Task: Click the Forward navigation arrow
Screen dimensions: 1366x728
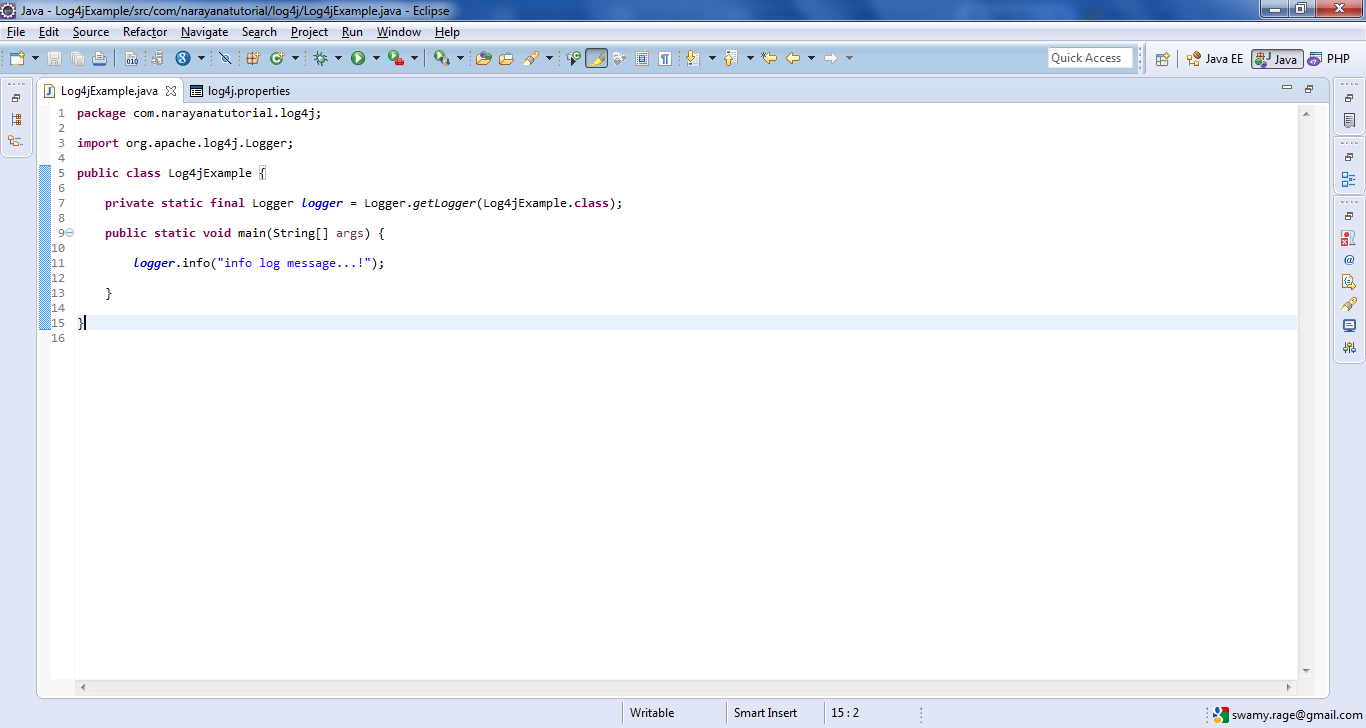Action: [x=831, y=58]
